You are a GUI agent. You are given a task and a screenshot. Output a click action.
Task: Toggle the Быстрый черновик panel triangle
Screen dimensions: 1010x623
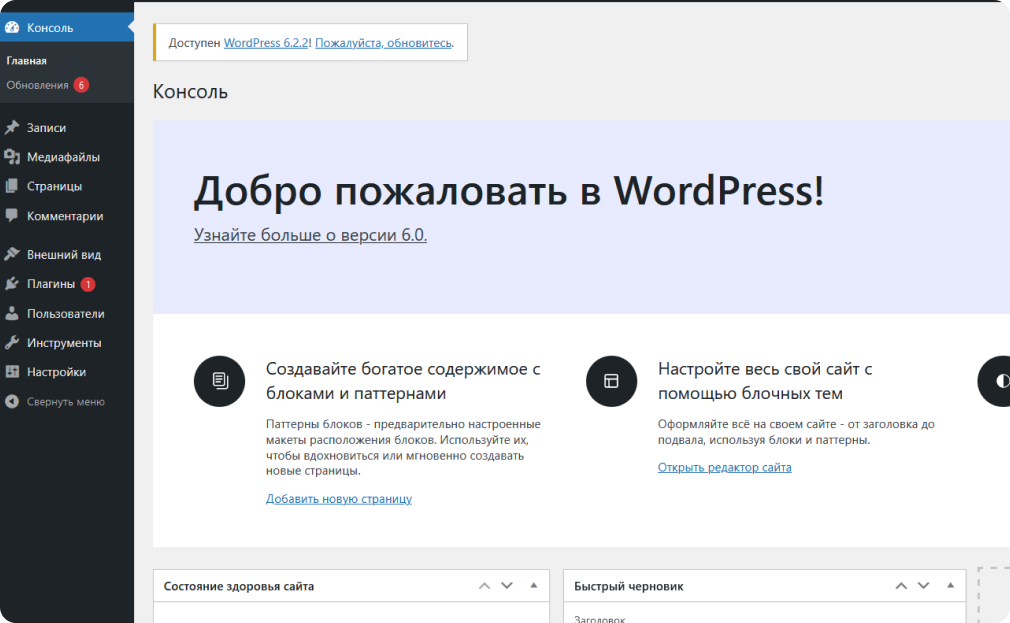coord(950,585)
